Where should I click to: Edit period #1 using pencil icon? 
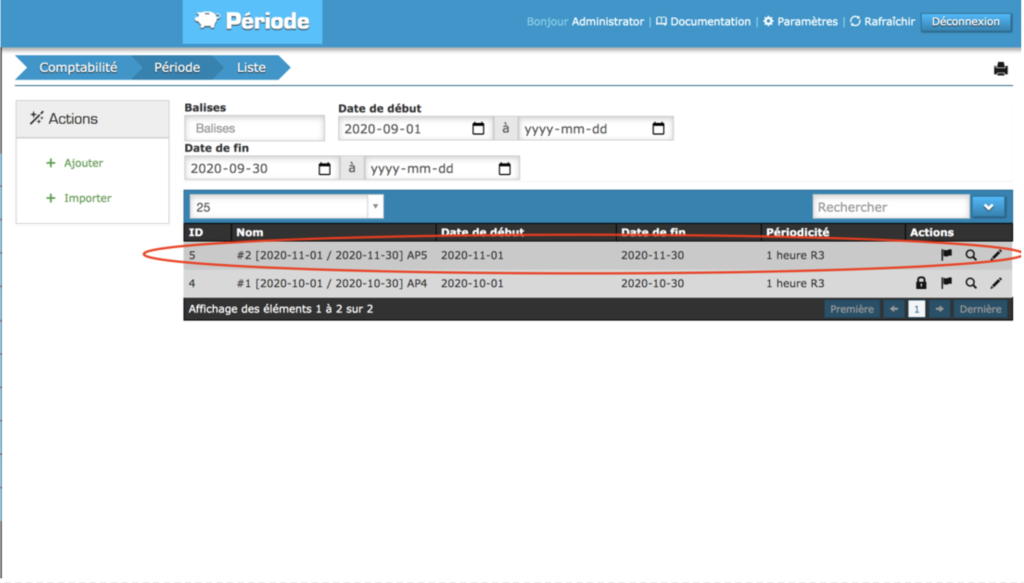coord(996,284)
